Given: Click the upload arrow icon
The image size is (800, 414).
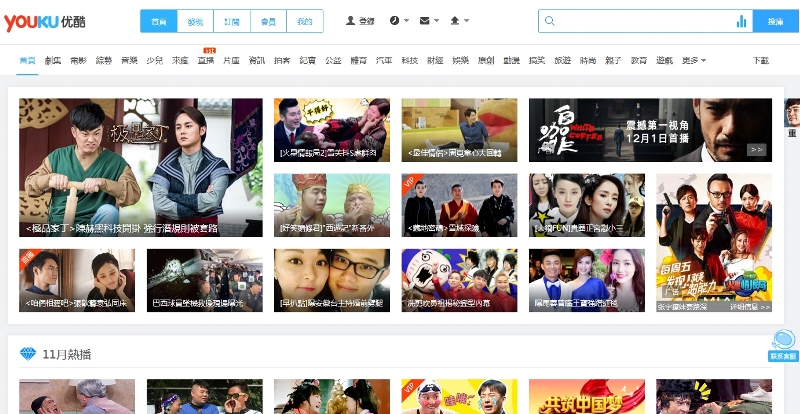Looking at the screenshot, I should click(455, 21).
